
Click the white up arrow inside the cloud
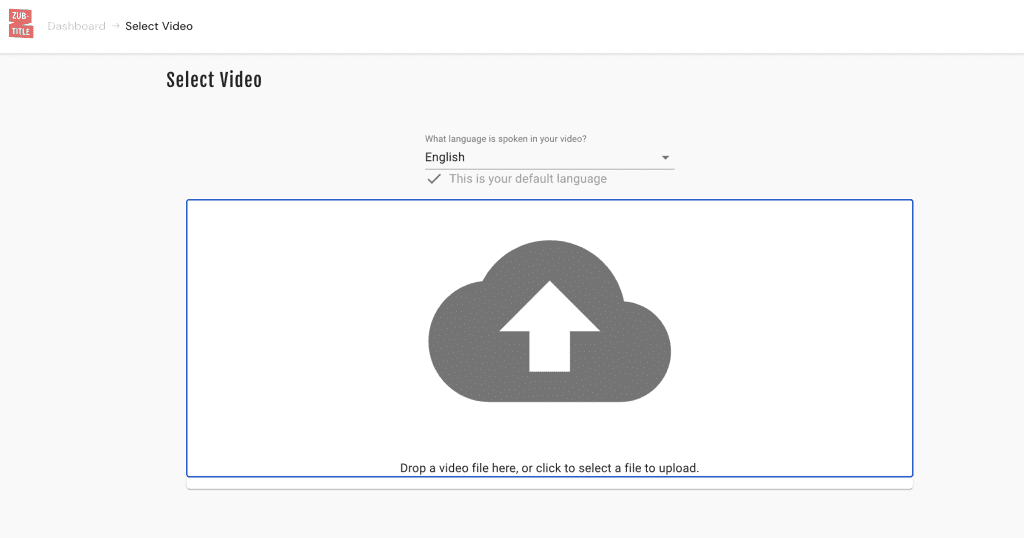coord(549,326)
